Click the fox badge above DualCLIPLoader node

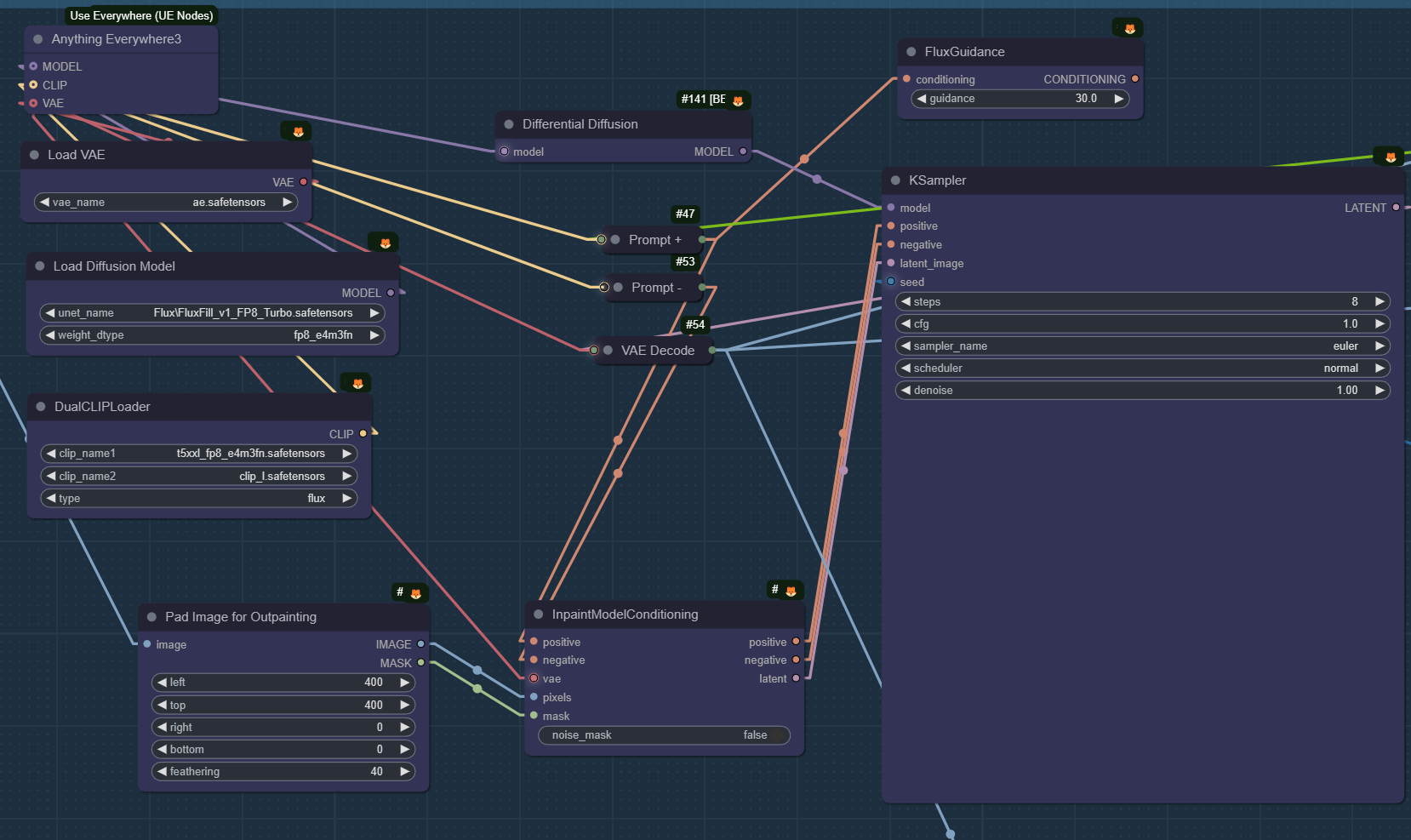tap(357, 384)
